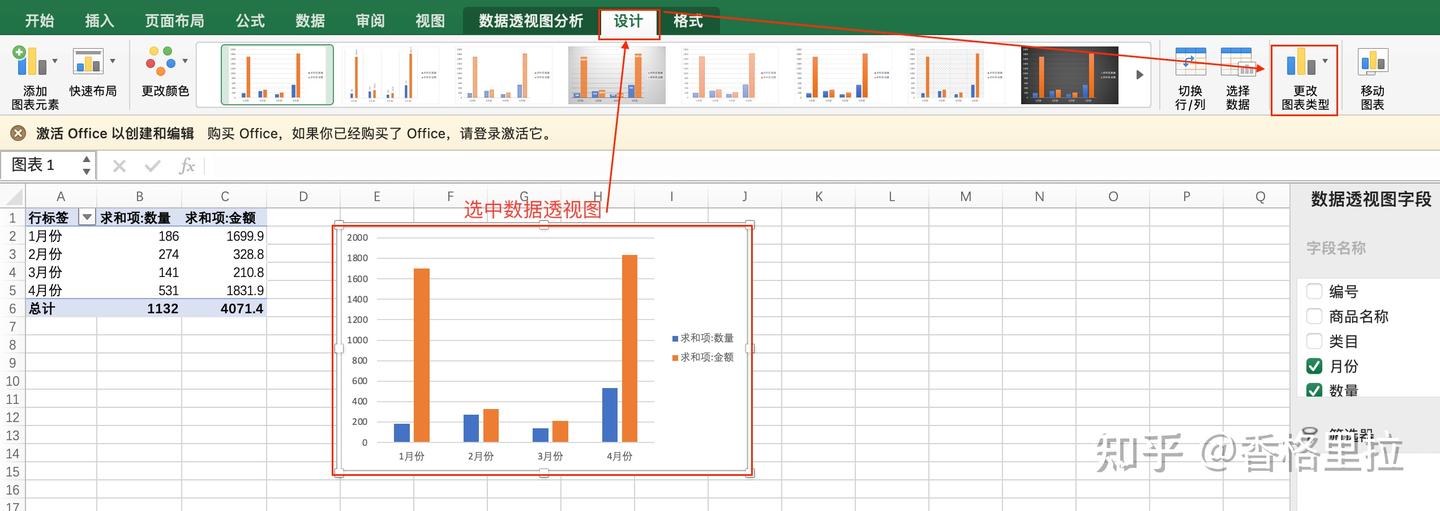Click the blue 4月份 bar in chart
Screen dimensions: 1440x511
(609, 415)
